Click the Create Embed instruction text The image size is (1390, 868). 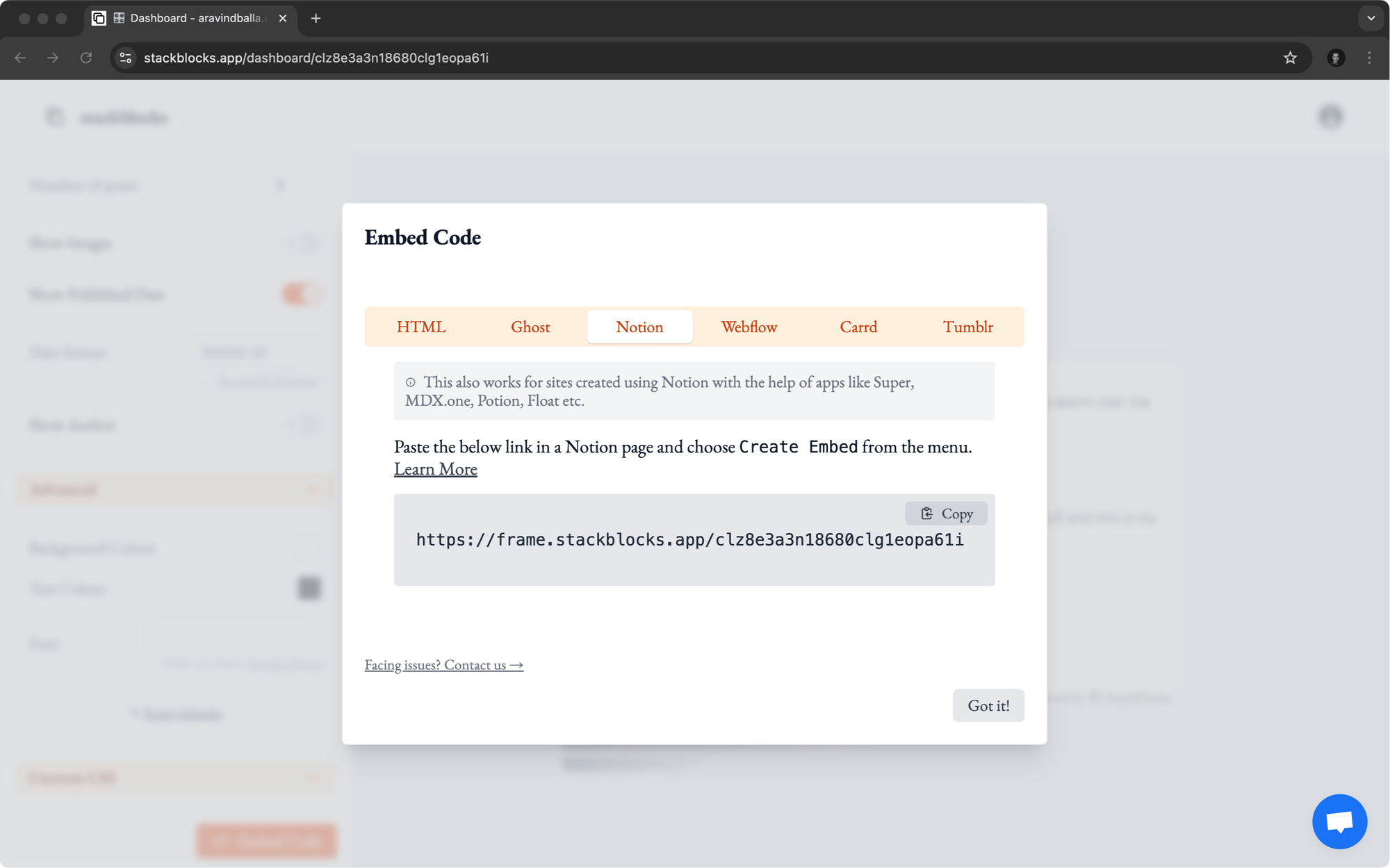[798, 447]
